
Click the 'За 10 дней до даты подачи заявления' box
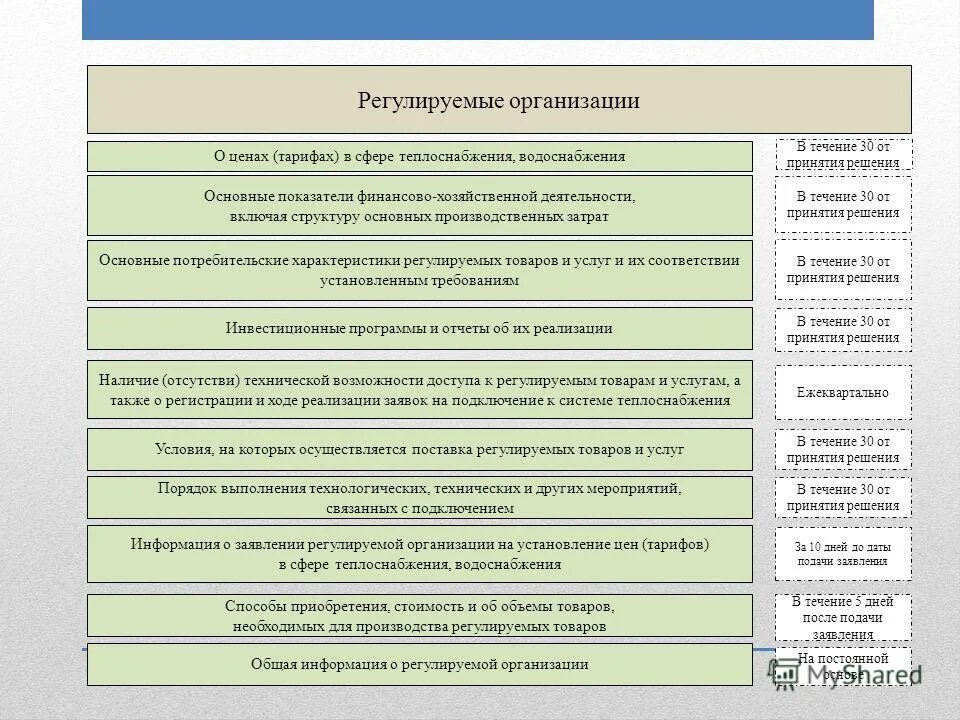pyautogui.click(x=845, y=550)
